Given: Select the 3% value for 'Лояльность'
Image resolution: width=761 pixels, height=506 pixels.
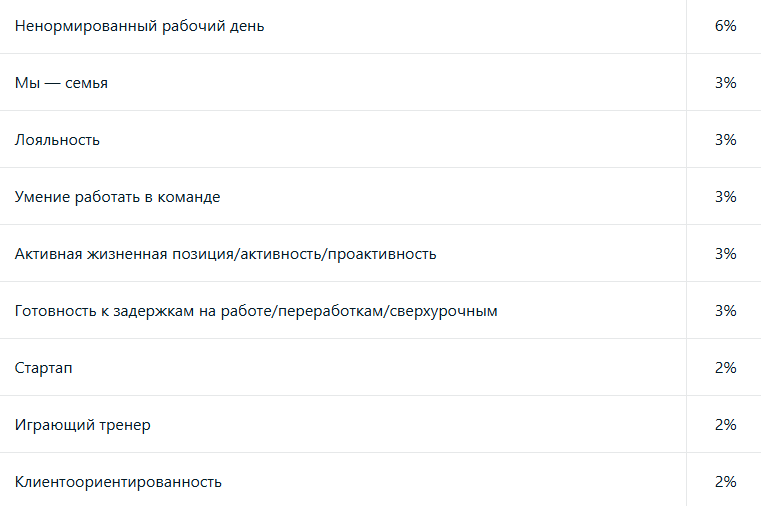Looking at the screenshot, I should 726,140.
